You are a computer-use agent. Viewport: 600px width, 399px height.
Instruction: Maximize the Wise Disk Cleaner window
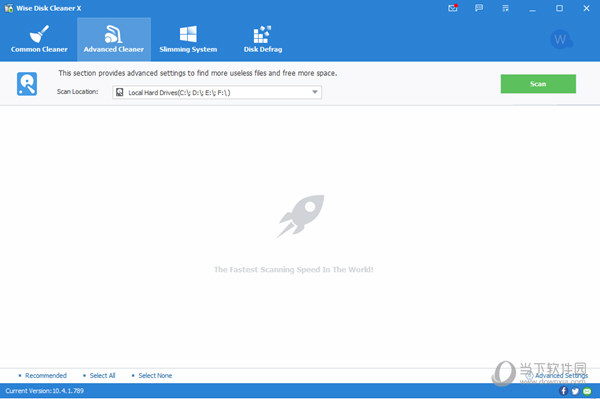tap(559, 8)
